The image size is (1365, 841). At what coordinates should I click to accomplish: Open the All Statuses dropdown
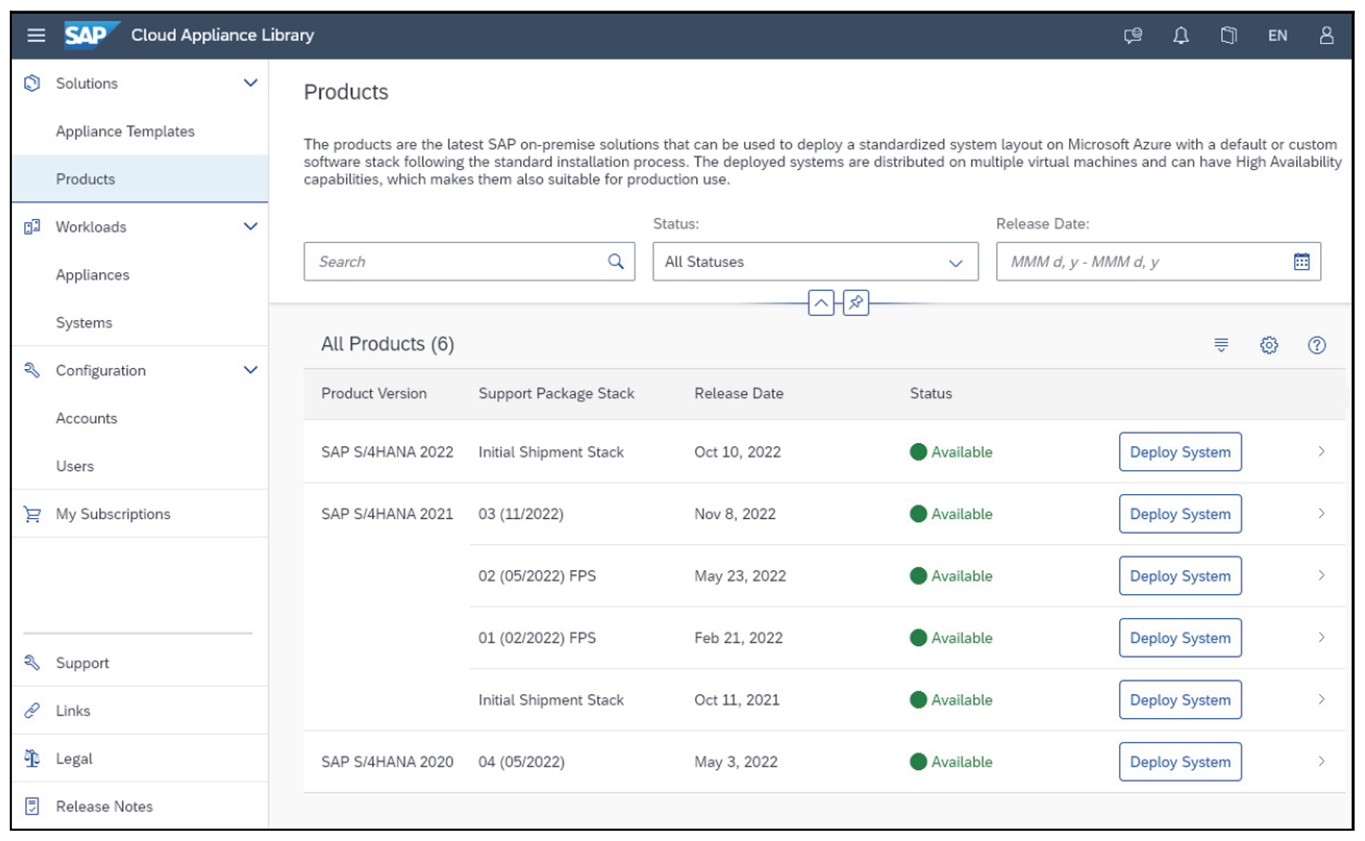click(815, 262)
